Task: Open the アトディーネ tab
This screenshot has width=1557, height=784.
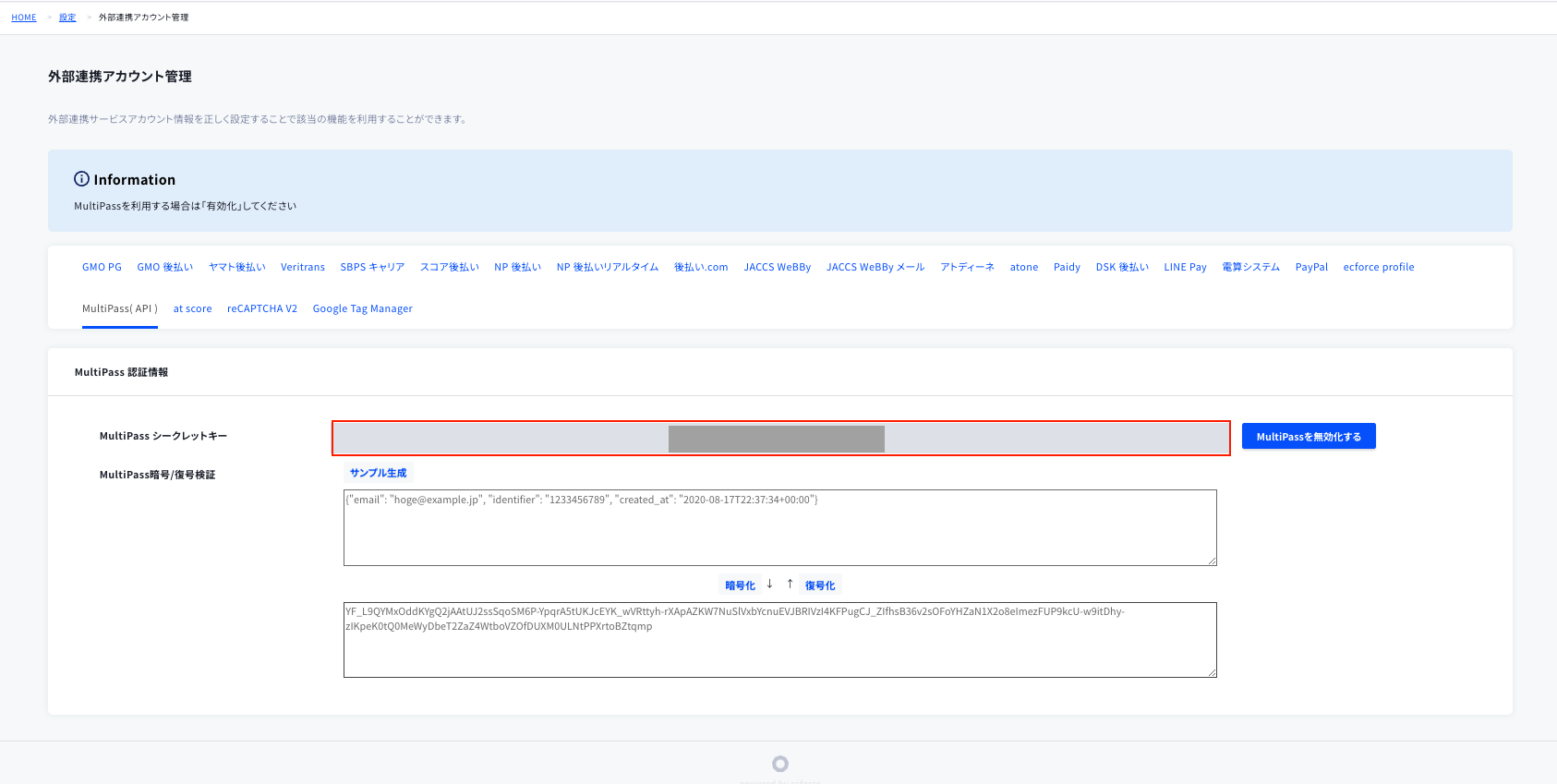Action: click(x=968, y=267)
